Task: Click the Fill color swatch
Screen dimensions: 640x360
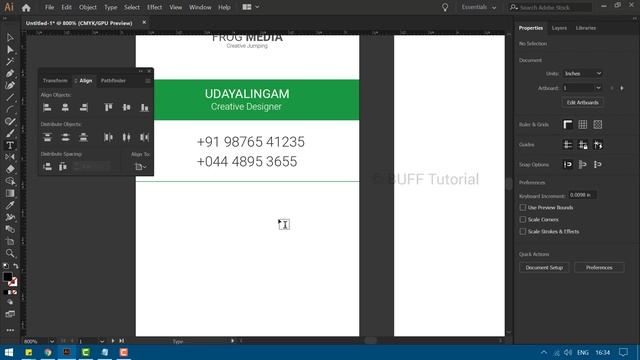Action: click(x=7, y=277)
